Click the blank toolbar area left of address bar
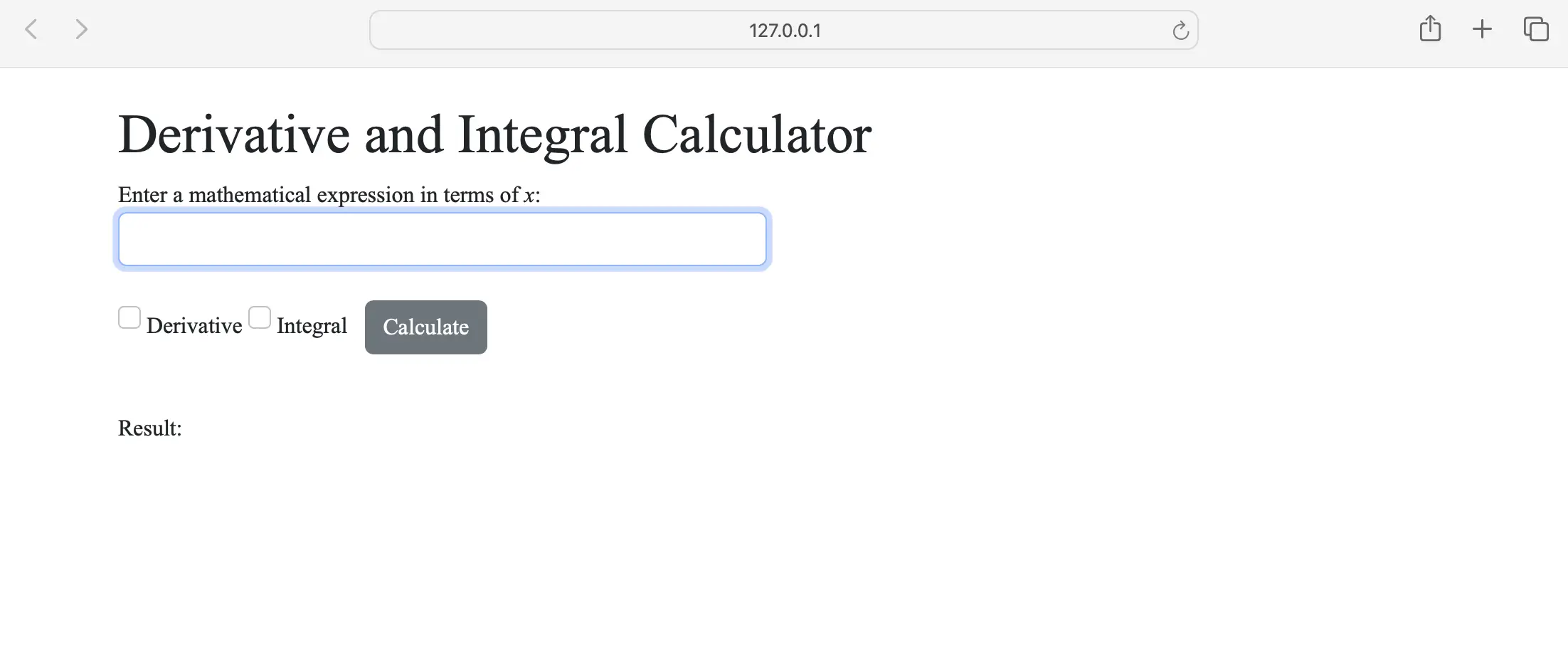 coord(228,30)
